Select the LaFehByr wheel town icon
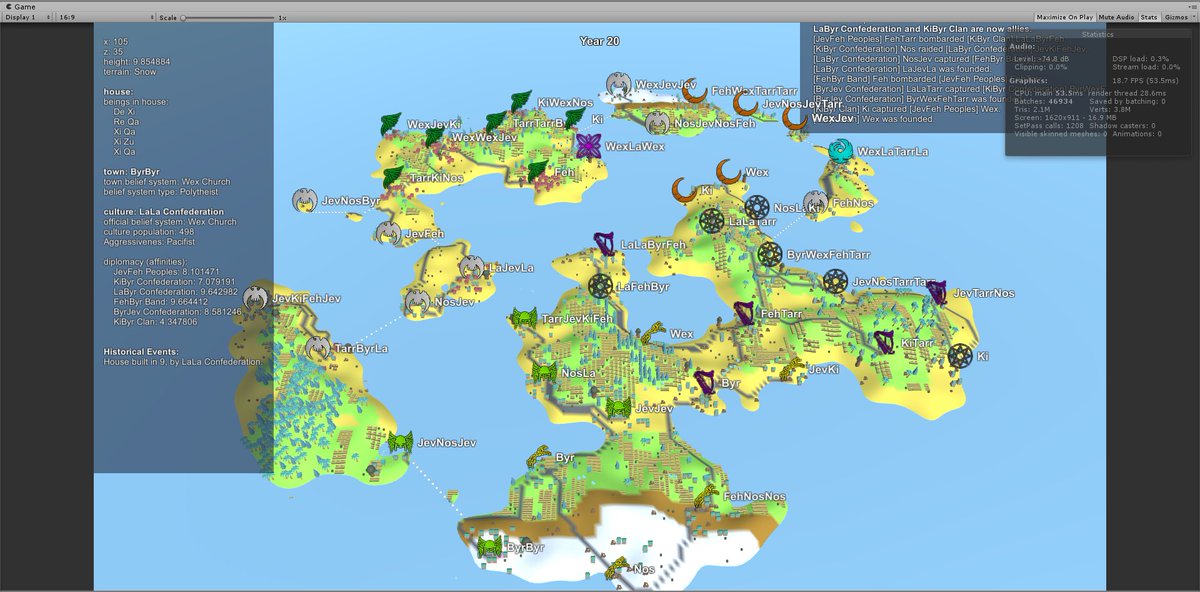Screen dimensions: 1200x592 point(600,286)
